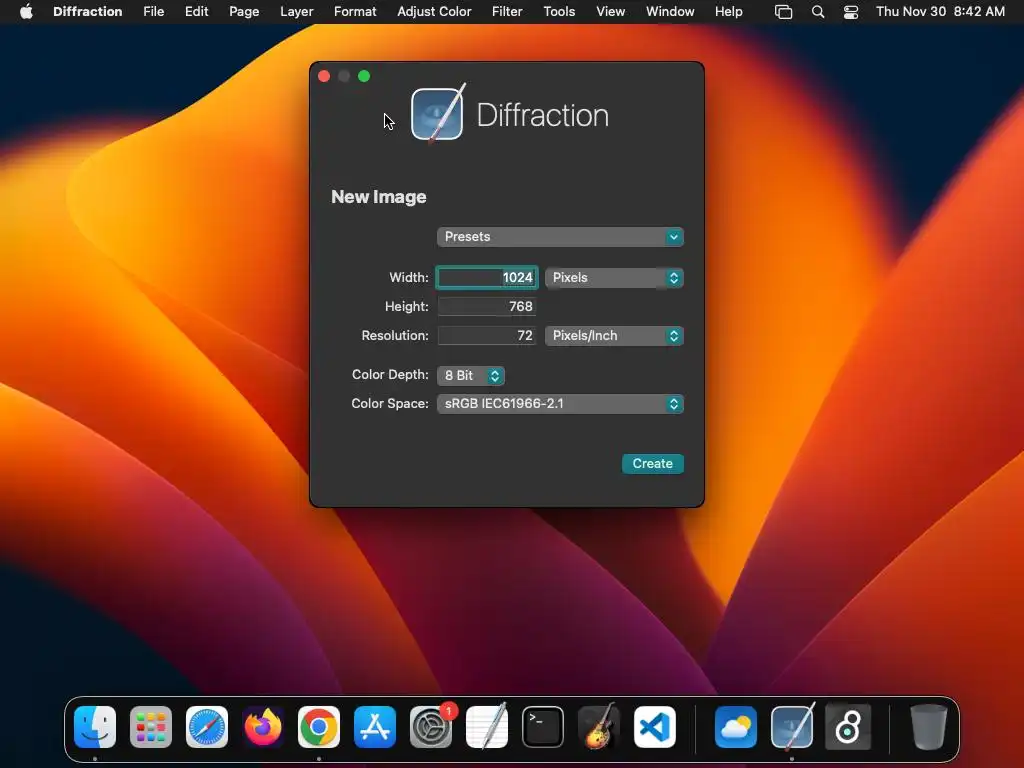This screenshot has width=1024, height=768.
Task: Open the Window menu
Action: click(670, 12)
